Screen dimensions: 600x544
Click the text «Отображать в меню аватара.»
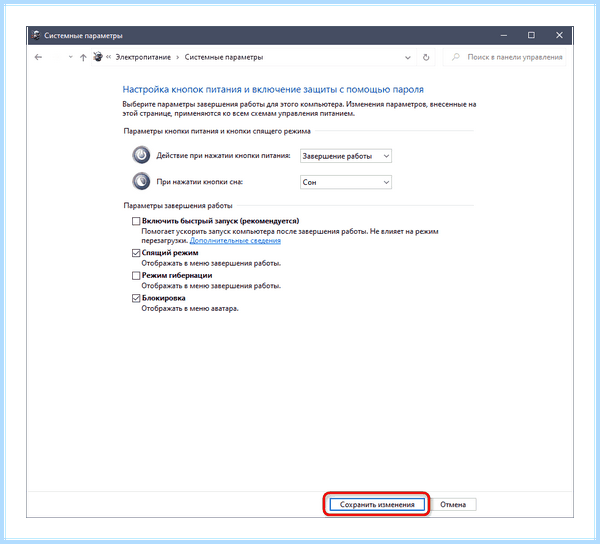(190, 308)
